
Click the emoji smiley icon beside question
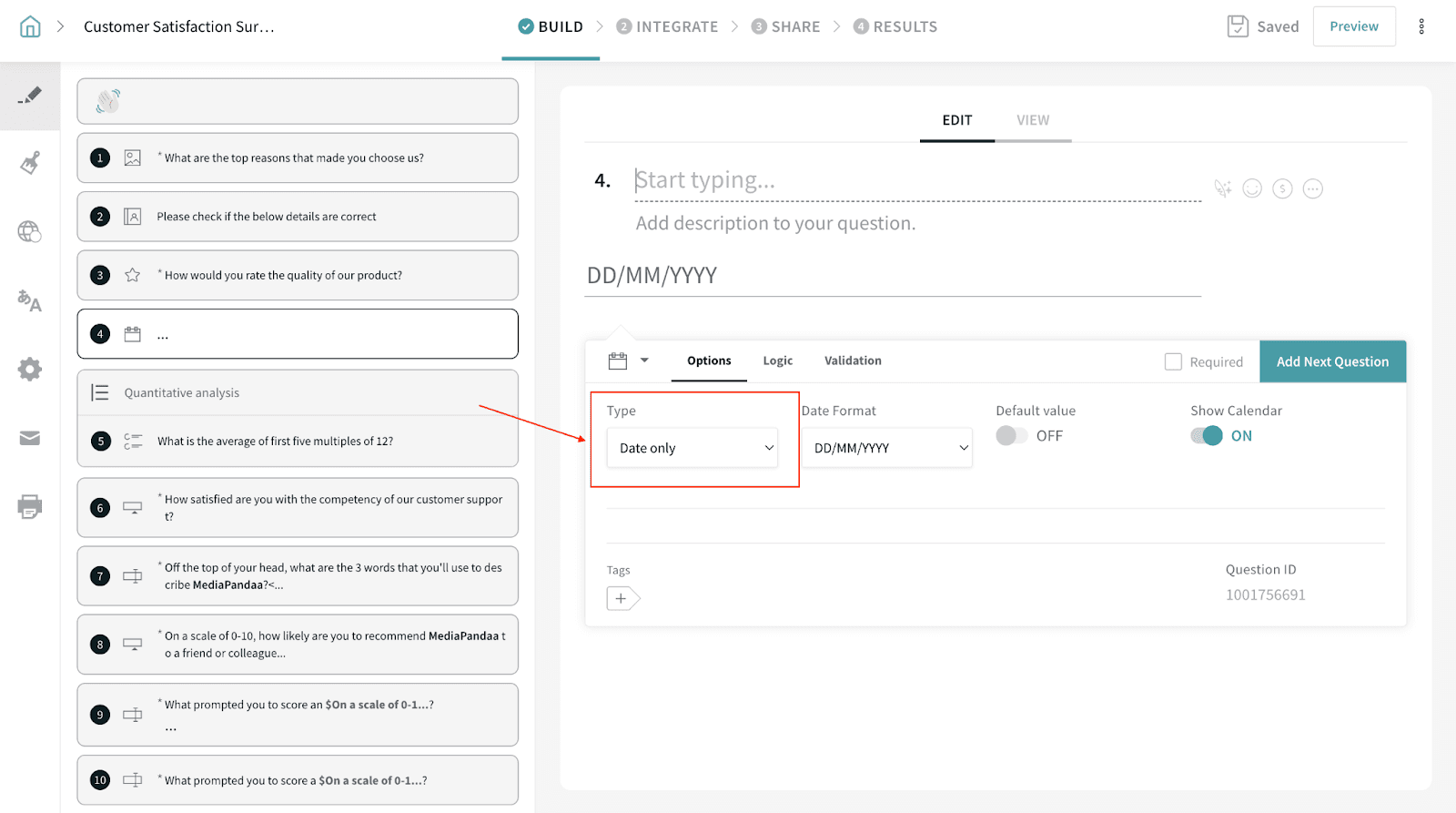click(1252, 188)
